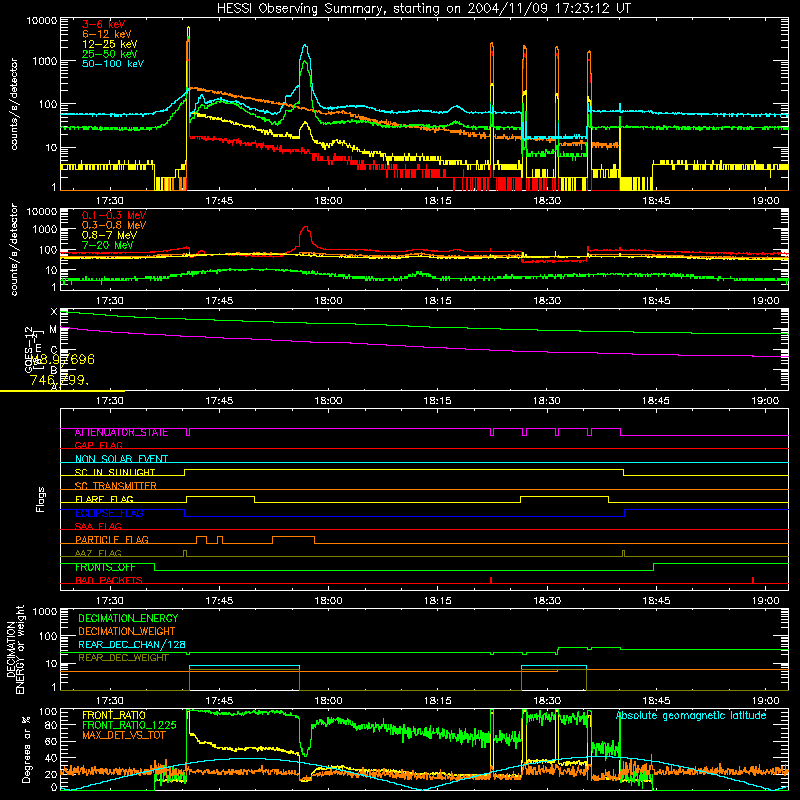The height and width of the screenshot is (800, 800).
Task: Click the SC_IN_SUNLIGHT flag label
Action: click(x=115, y=472)
